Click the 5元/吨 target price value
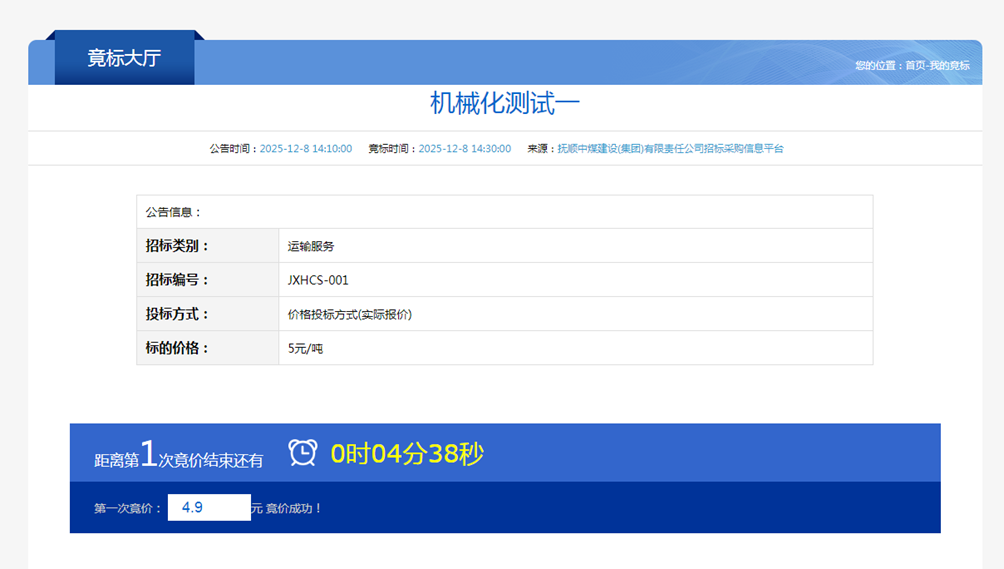1004x569 pixels. tap(305, 348)
